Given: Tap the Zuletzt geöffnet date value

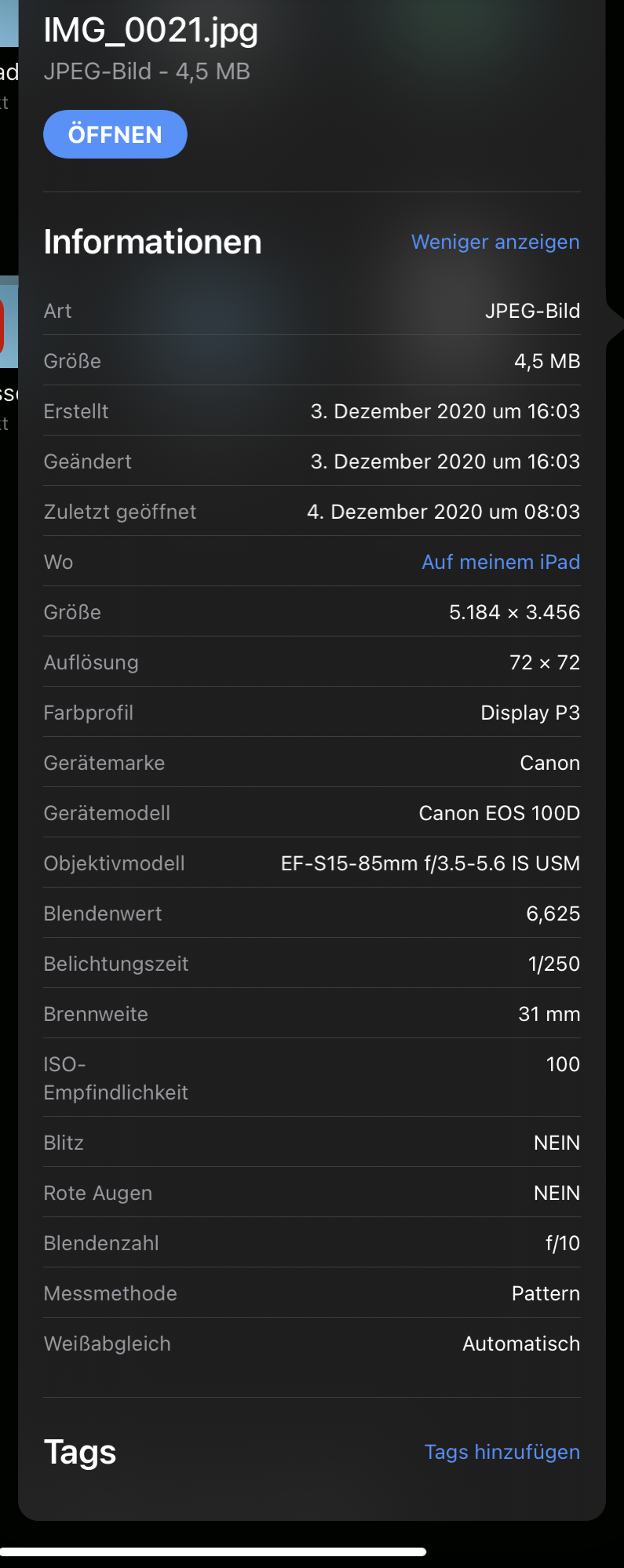Looking at the screenshot, I should (x=443, y=512).
